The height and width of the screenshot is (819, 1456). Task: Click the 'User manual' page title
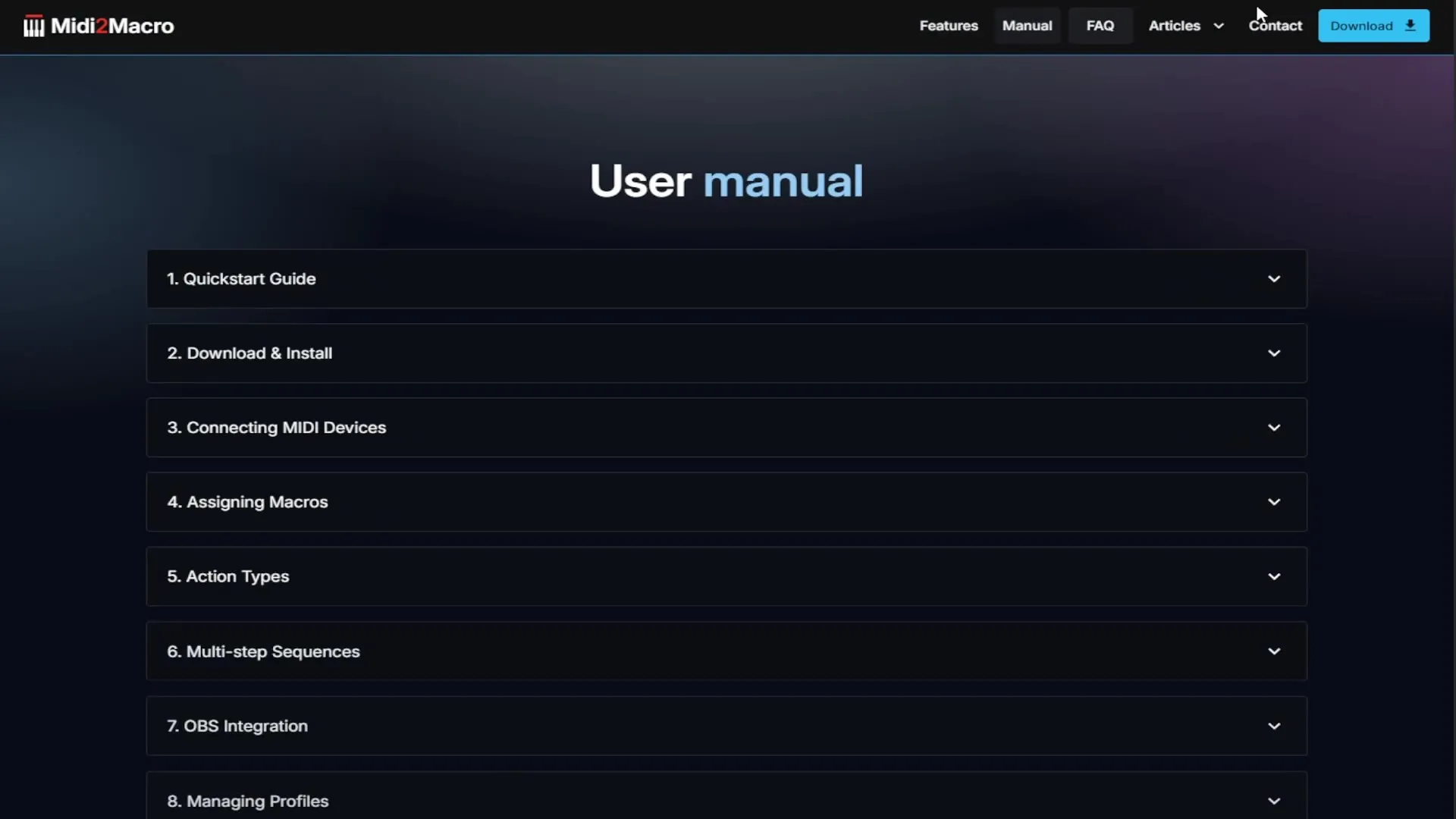pyautogui.click(x=726, y=180)
